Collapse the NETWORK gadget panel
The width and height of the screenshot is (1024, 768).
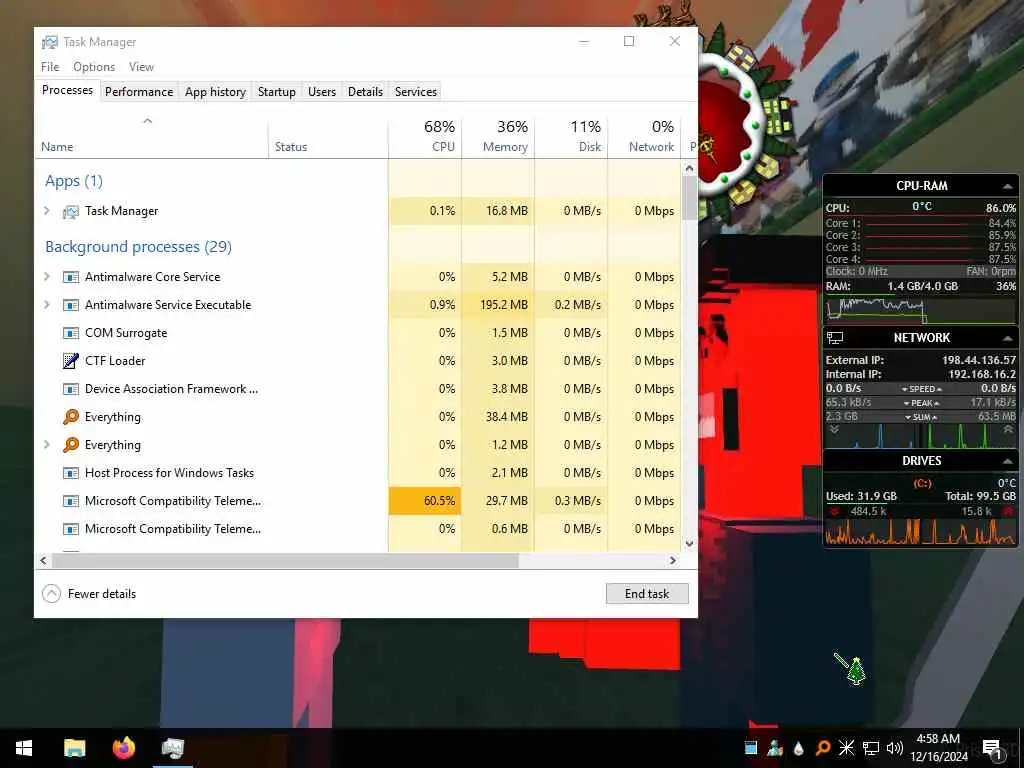[1008, 338]
